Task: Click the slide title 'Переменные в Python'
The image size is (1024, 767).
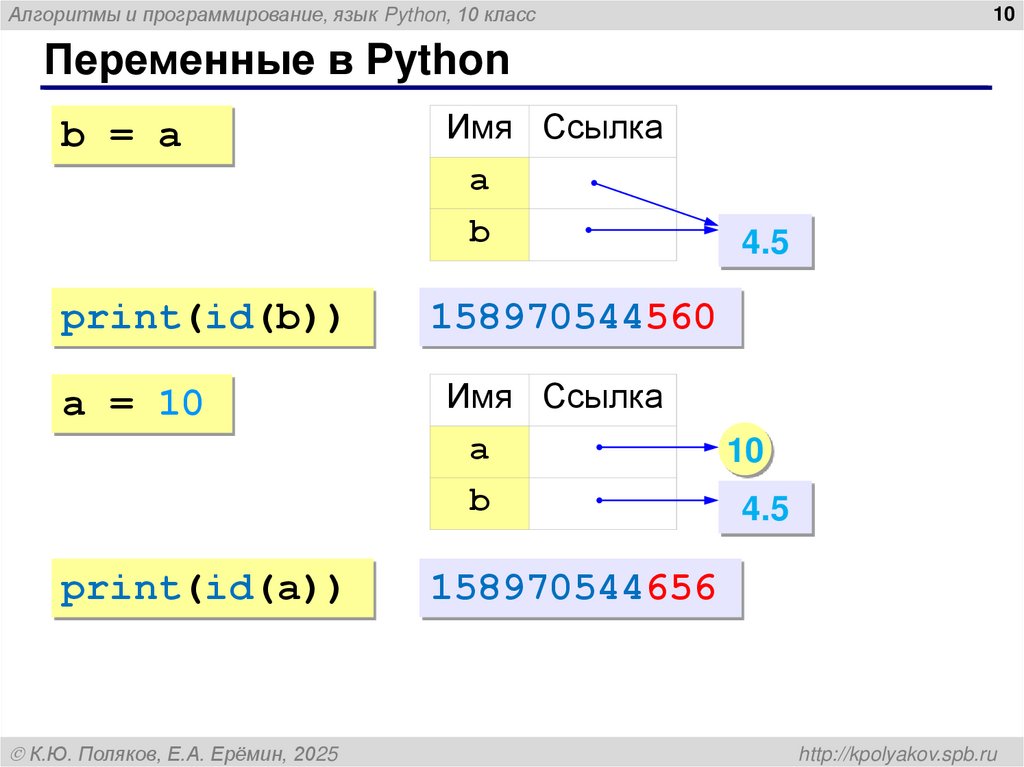Action: pos(277,60)
